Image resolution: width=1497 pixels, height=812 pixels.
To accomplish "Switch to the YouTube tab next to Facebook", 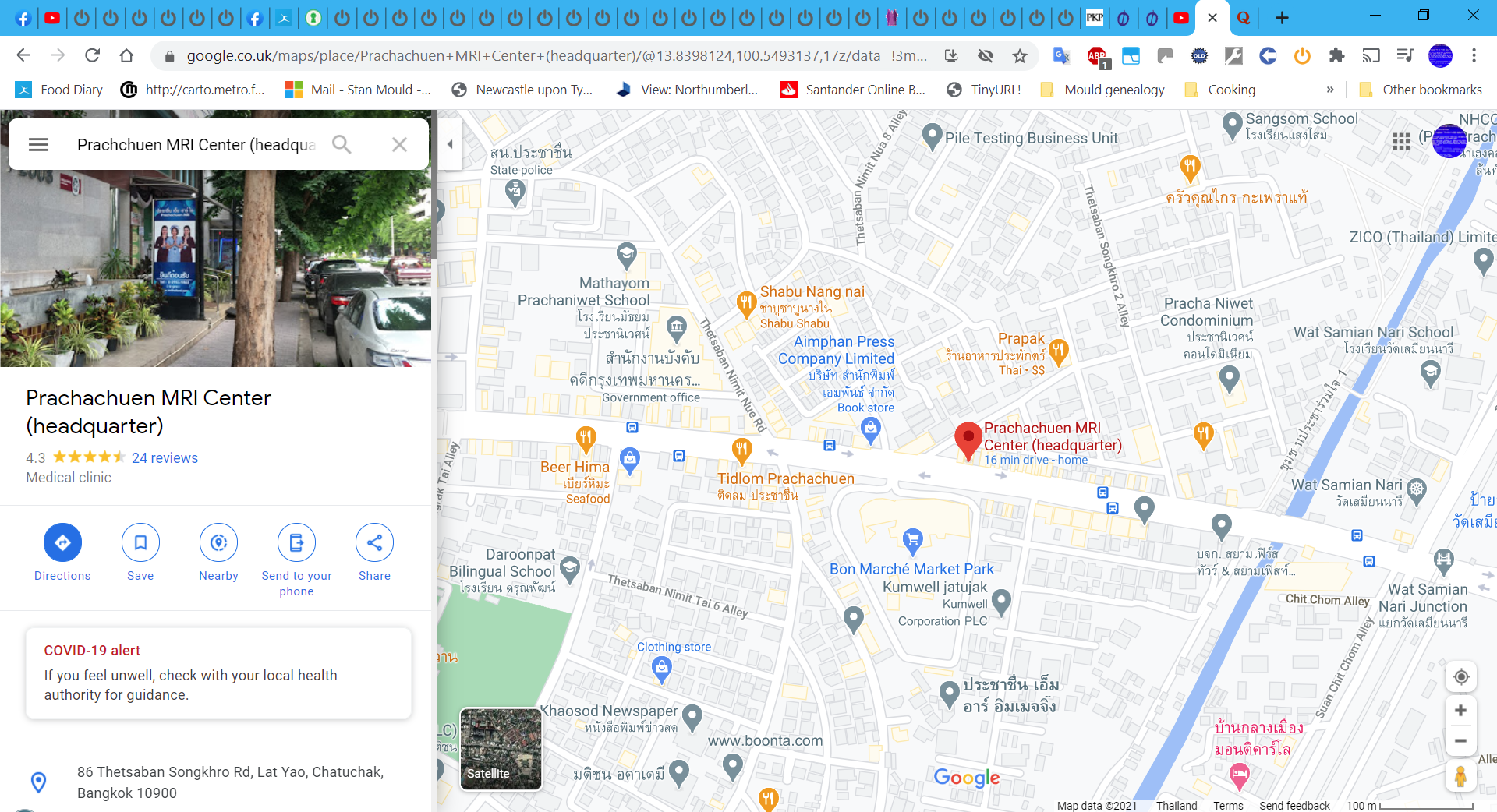I will pyautogui.click(x=52, y=18).
